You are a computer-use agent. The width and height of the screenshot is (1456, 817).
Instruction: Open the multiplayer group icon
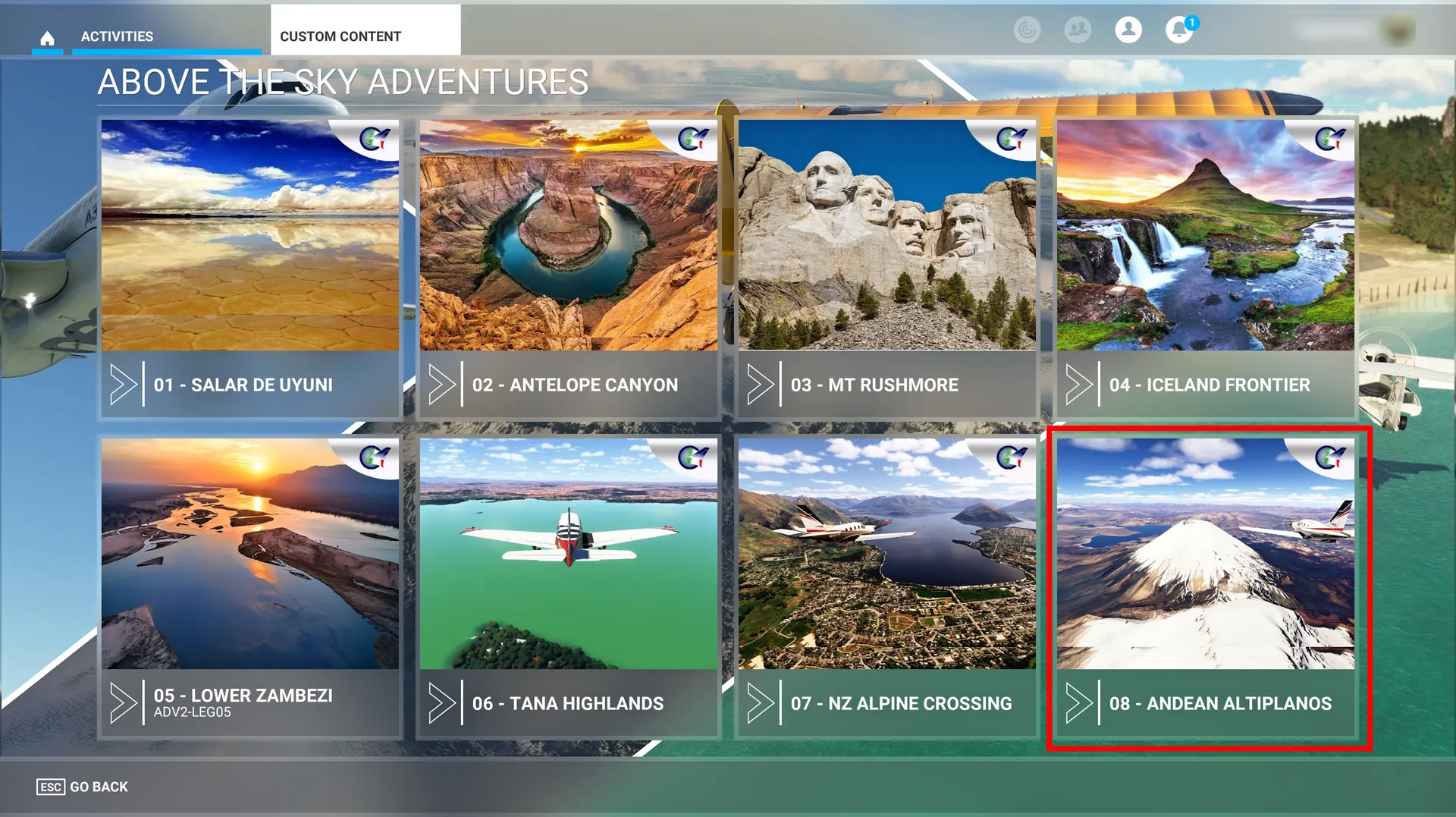click(x=1078, y=30)
